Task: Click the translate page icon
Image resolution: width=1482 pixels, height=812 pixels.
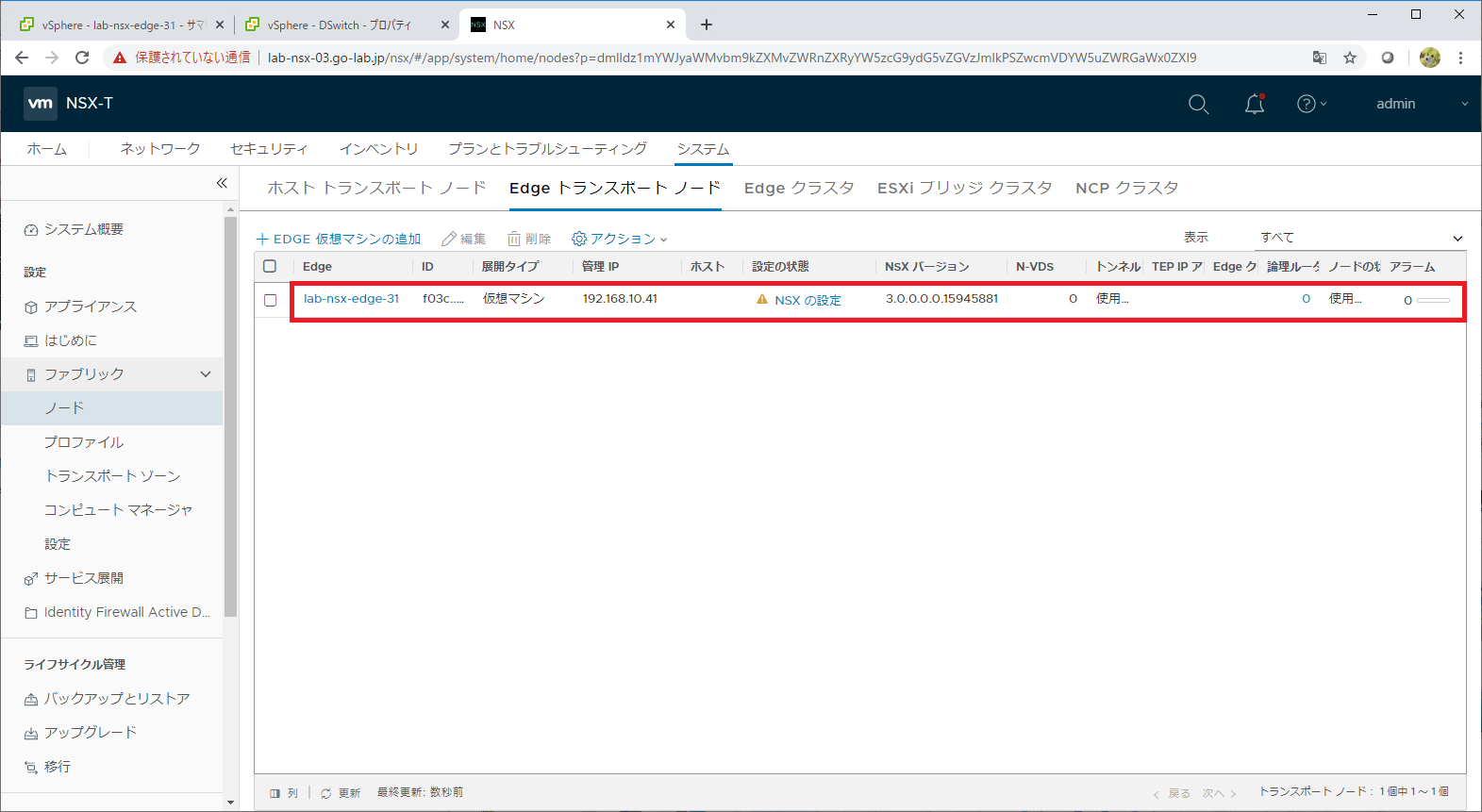Action: [x=1320, y=58]
